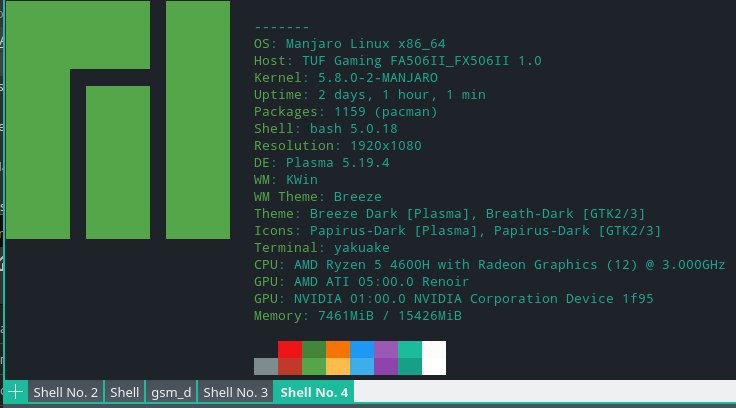
Task: Click the WM: KWin line
Action: click(x=285, y=179)
